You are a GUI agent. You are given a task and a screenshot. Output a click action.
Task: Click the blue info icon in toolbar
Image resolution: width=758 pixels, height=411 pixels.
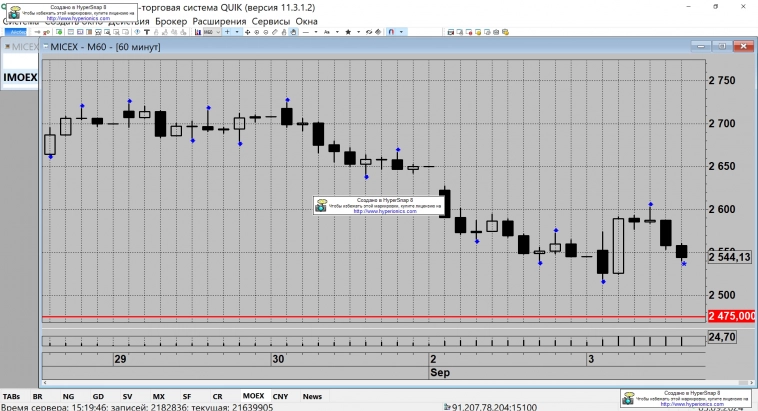point(137,32)
